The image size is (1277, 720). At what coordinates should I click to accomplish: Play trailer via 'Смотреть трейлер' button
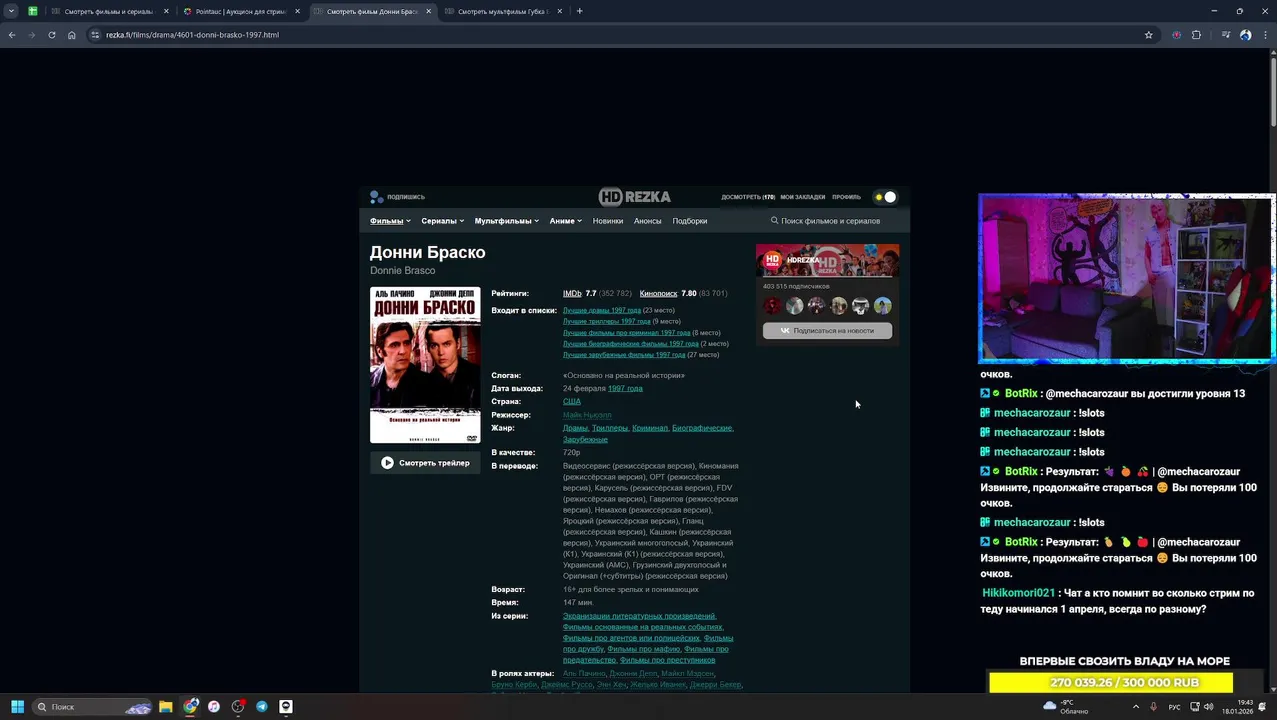point(425,463)
